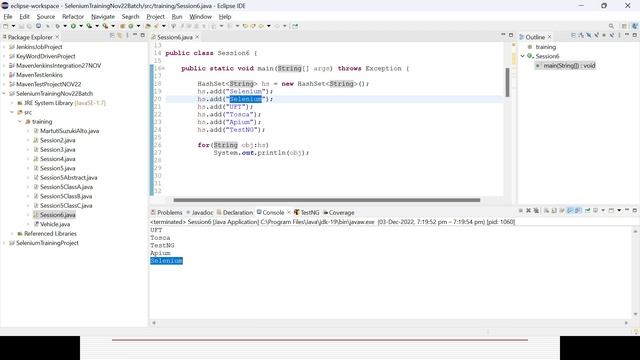
Task: Select the Java perspective icon
Action: [x=635, y=26]
